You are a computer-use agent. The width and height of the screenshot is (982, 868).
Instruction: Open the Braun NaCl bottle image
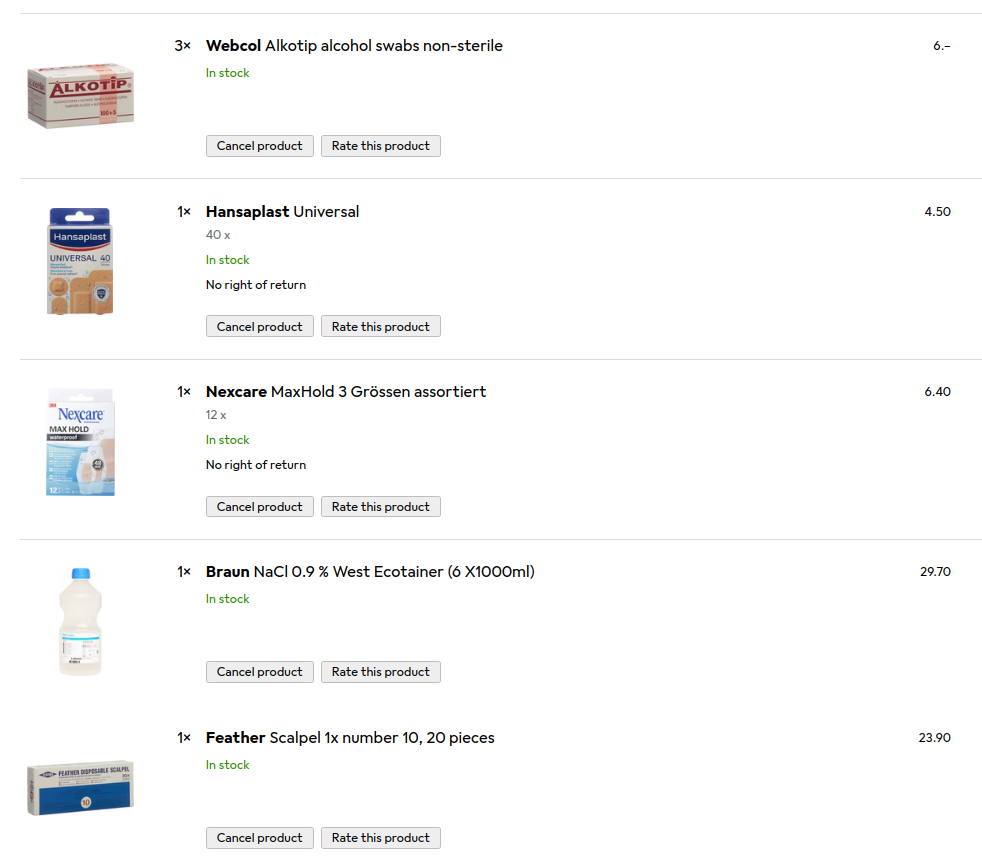click(x=80, y=621)
